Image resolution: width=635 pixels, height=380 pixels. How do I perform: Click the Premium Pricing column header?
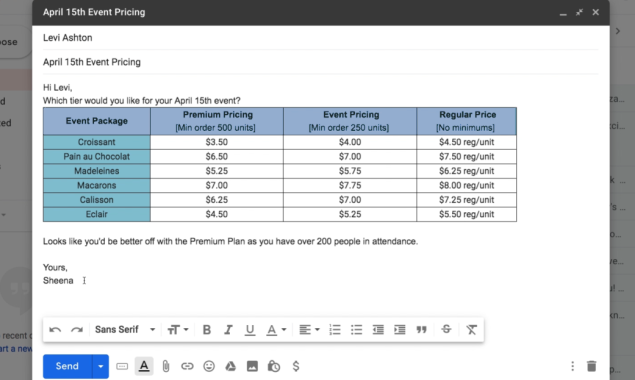pos(217,121)
